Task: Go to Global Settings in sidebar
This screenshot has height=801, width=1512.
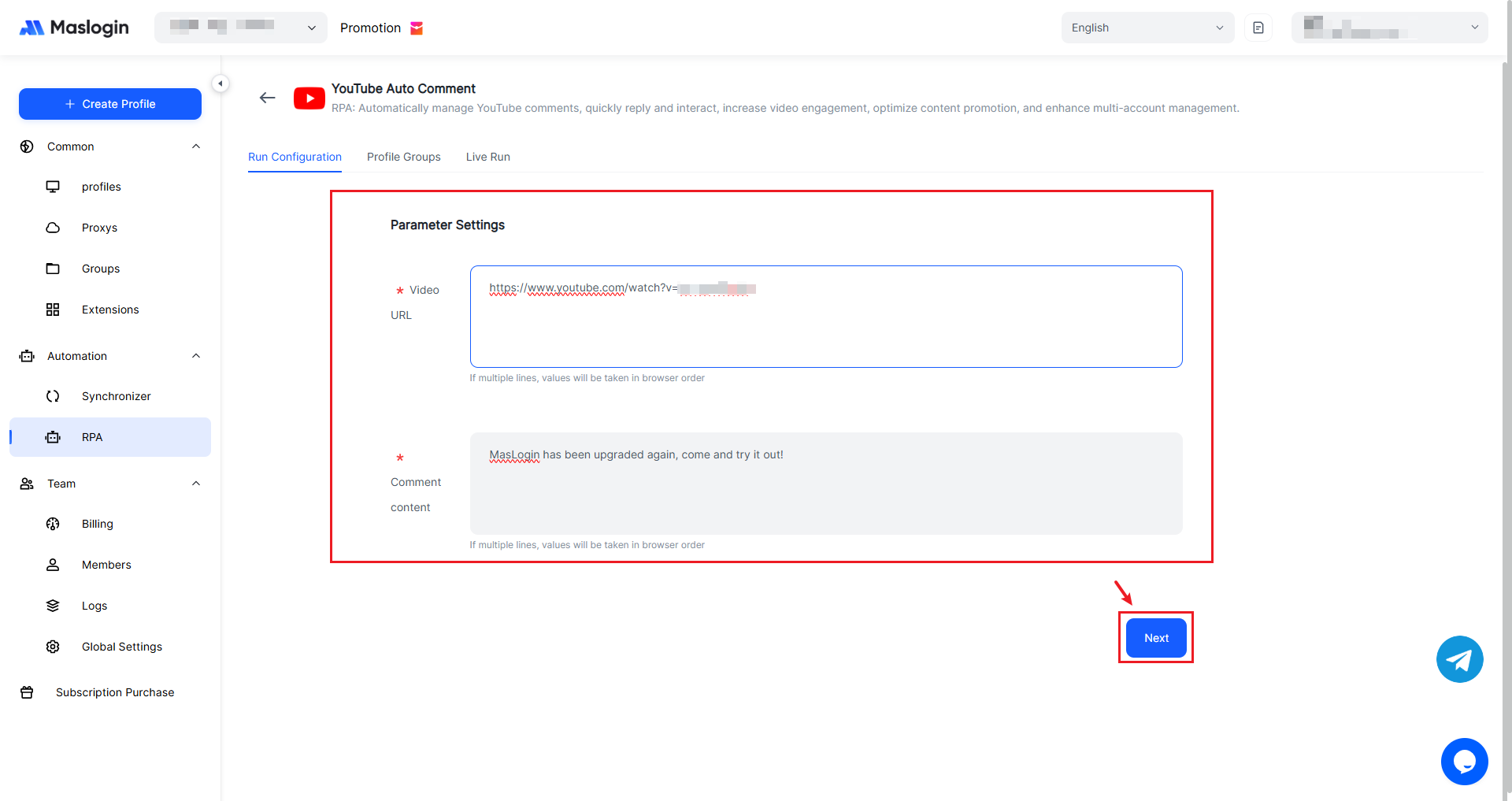Action: coord(122,647)
